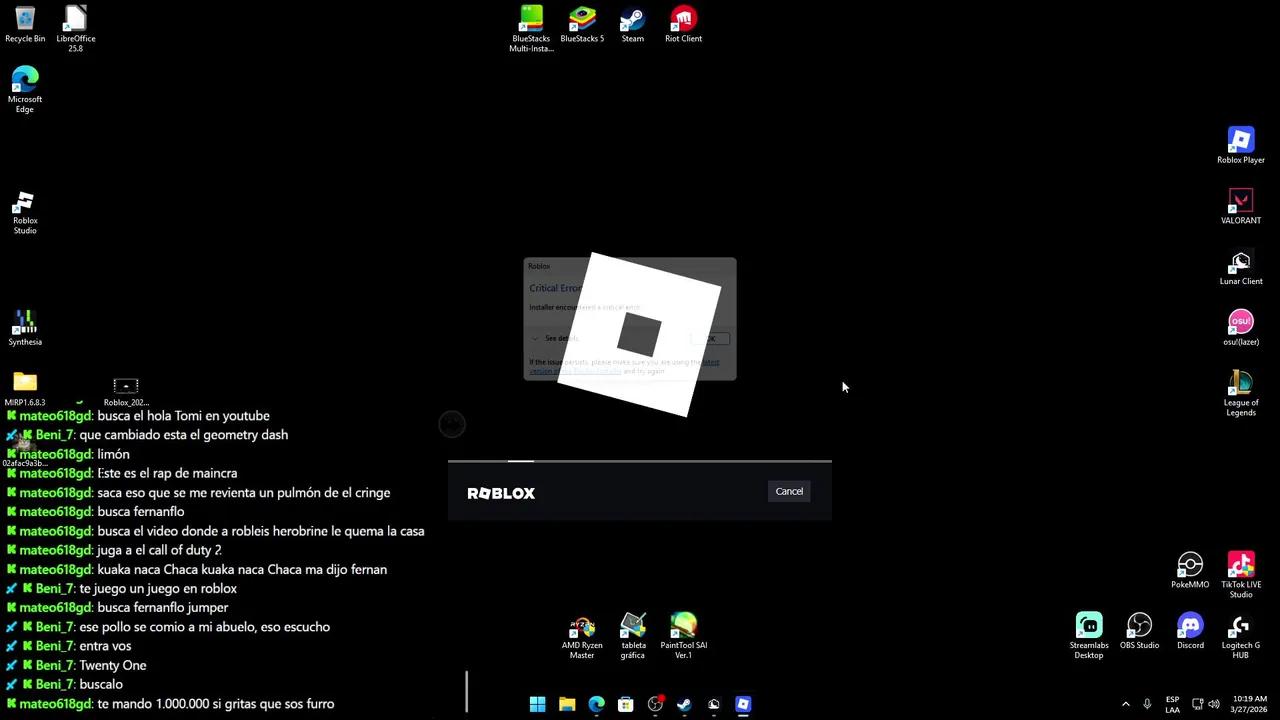
Task: Open File Explorer from the taskbar
Action: pos(567,704)
